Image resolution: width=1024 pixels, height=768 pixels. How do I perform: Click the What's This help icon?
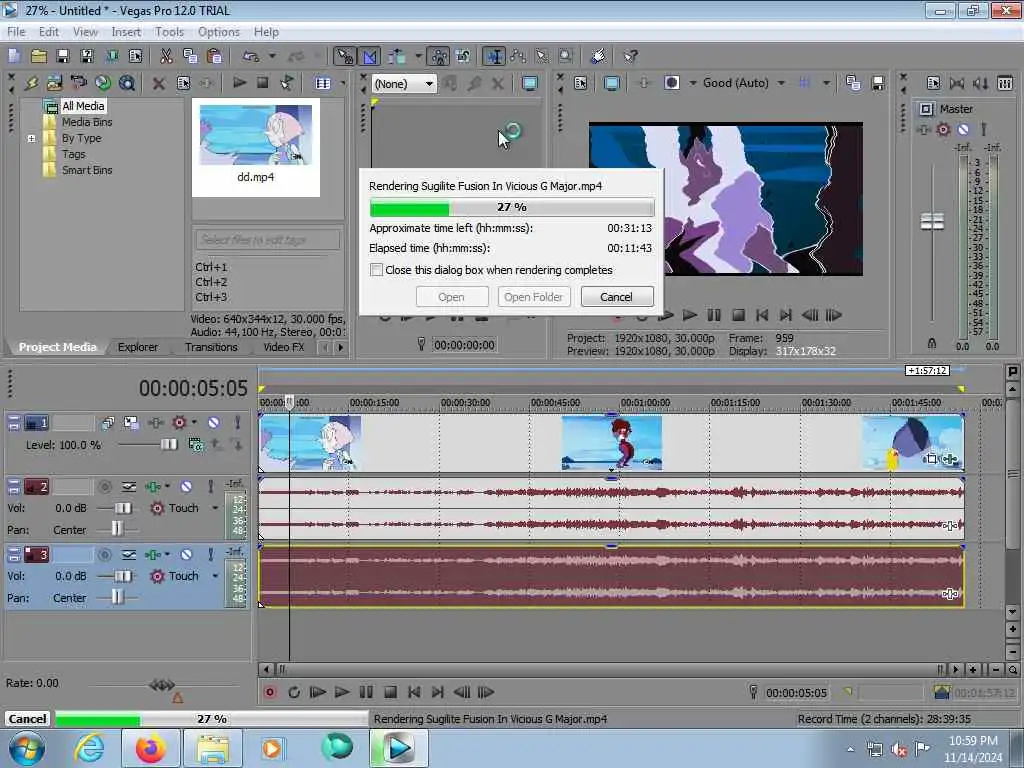pos(630,56)
